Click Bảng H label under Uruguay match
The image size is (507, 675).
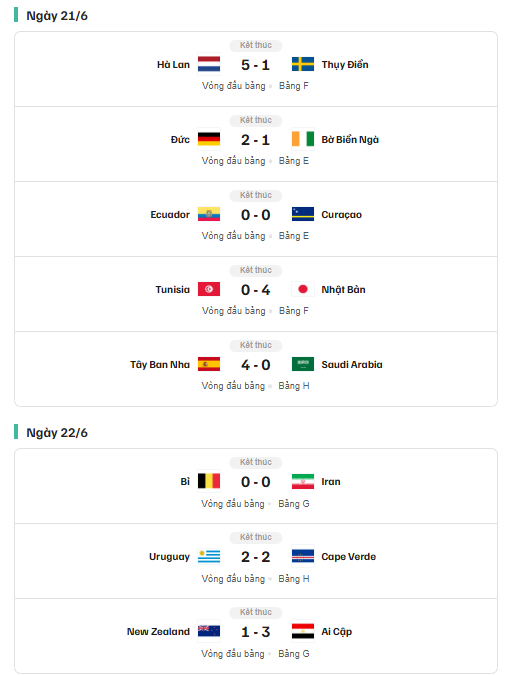294,579
